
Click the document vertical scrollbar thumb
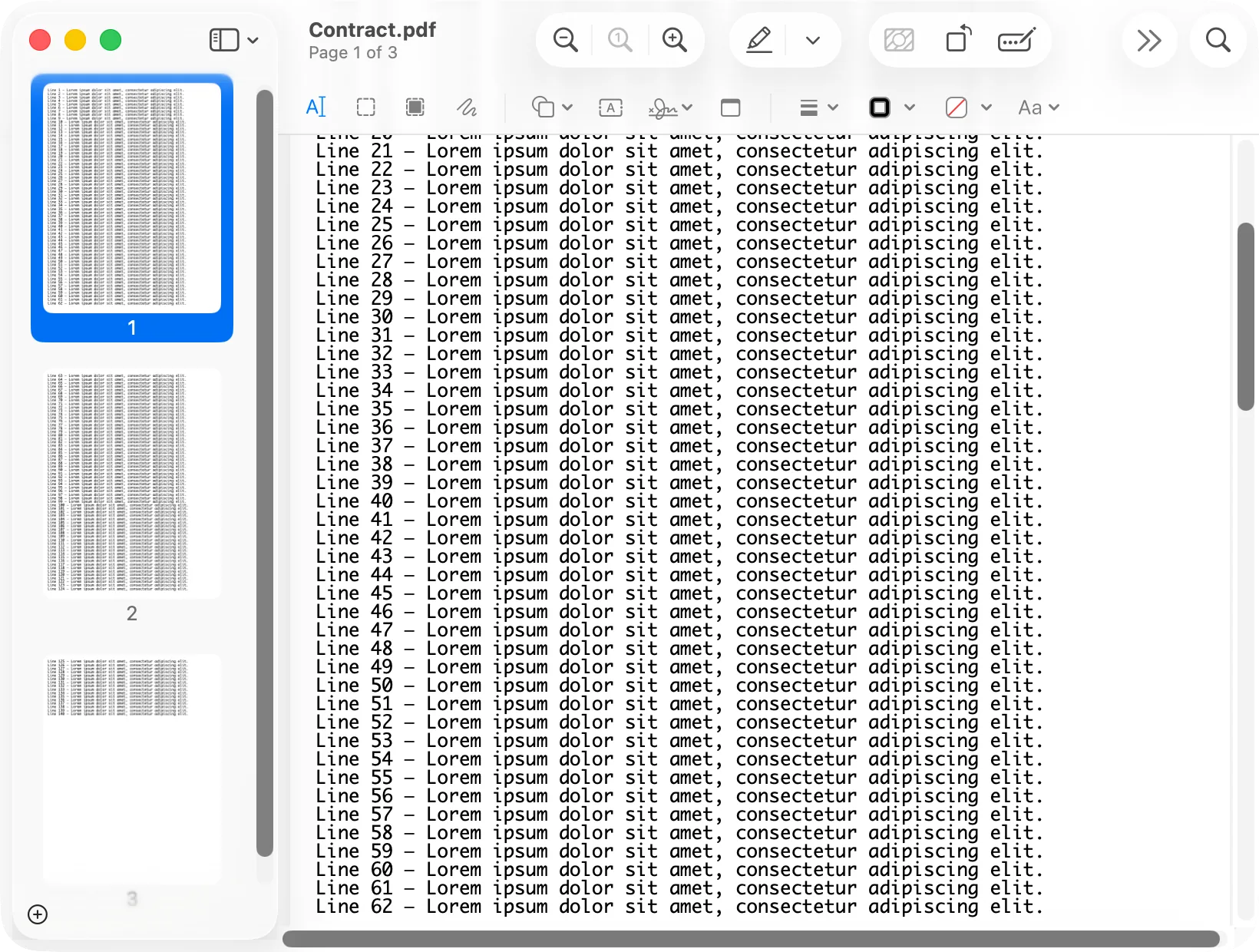click(x=1246, y=316)
